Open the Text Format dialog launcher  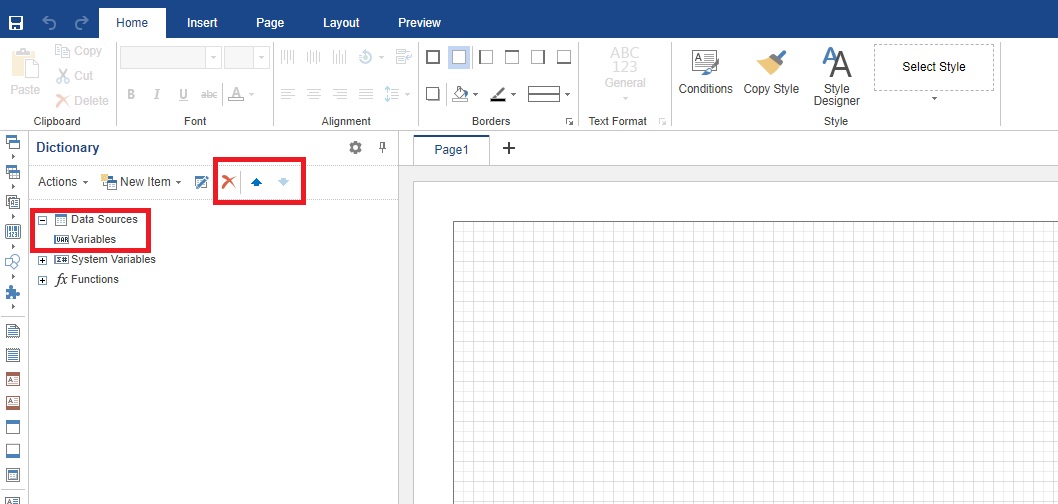tap(662, 121)
